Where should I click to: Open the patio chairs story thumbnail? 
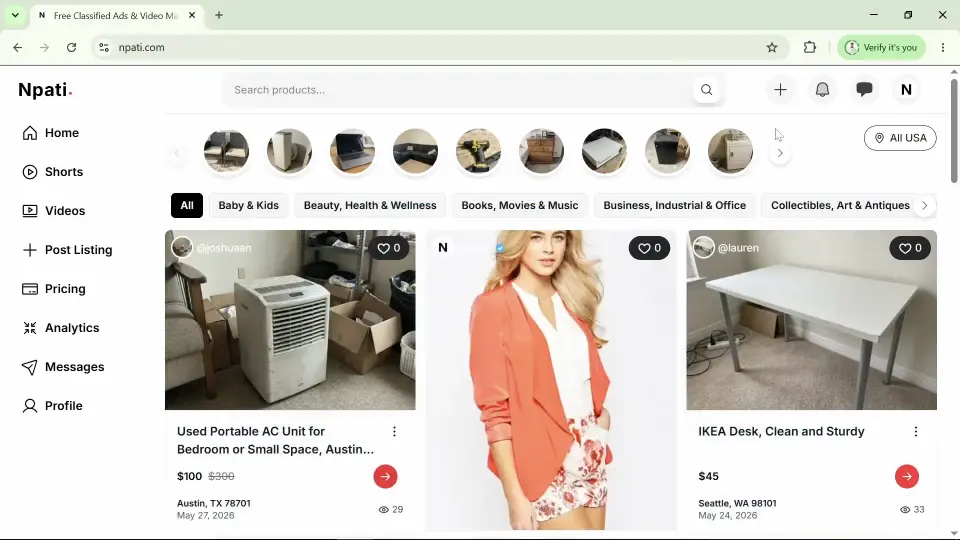coord(227,151)
